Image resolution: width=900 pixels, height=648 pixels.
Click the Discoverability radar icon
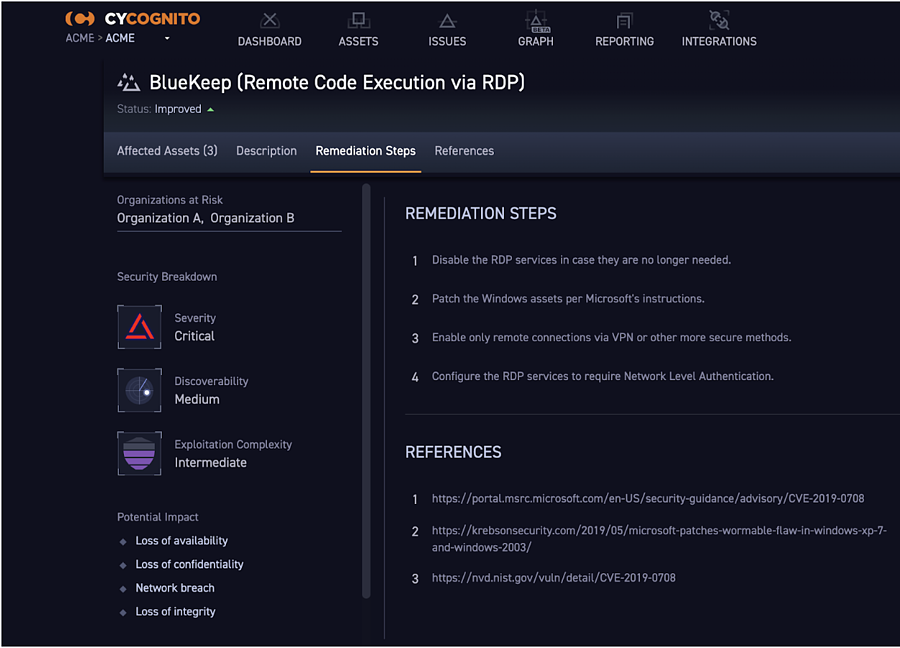(x=139, y=390)
